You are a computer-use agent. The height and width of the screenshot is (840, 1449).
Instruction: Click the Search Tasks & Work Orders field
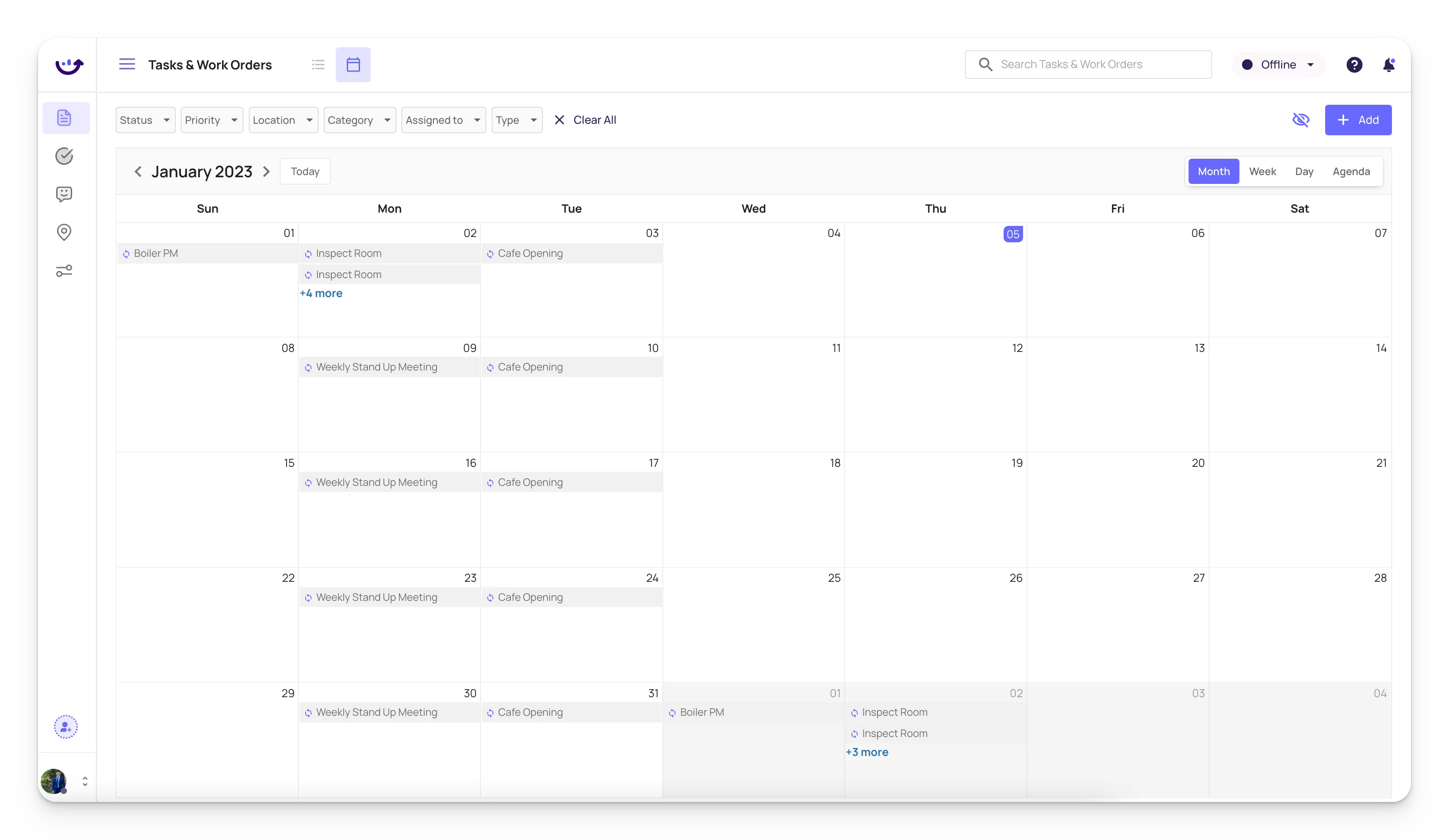[x=1088, y=65]
